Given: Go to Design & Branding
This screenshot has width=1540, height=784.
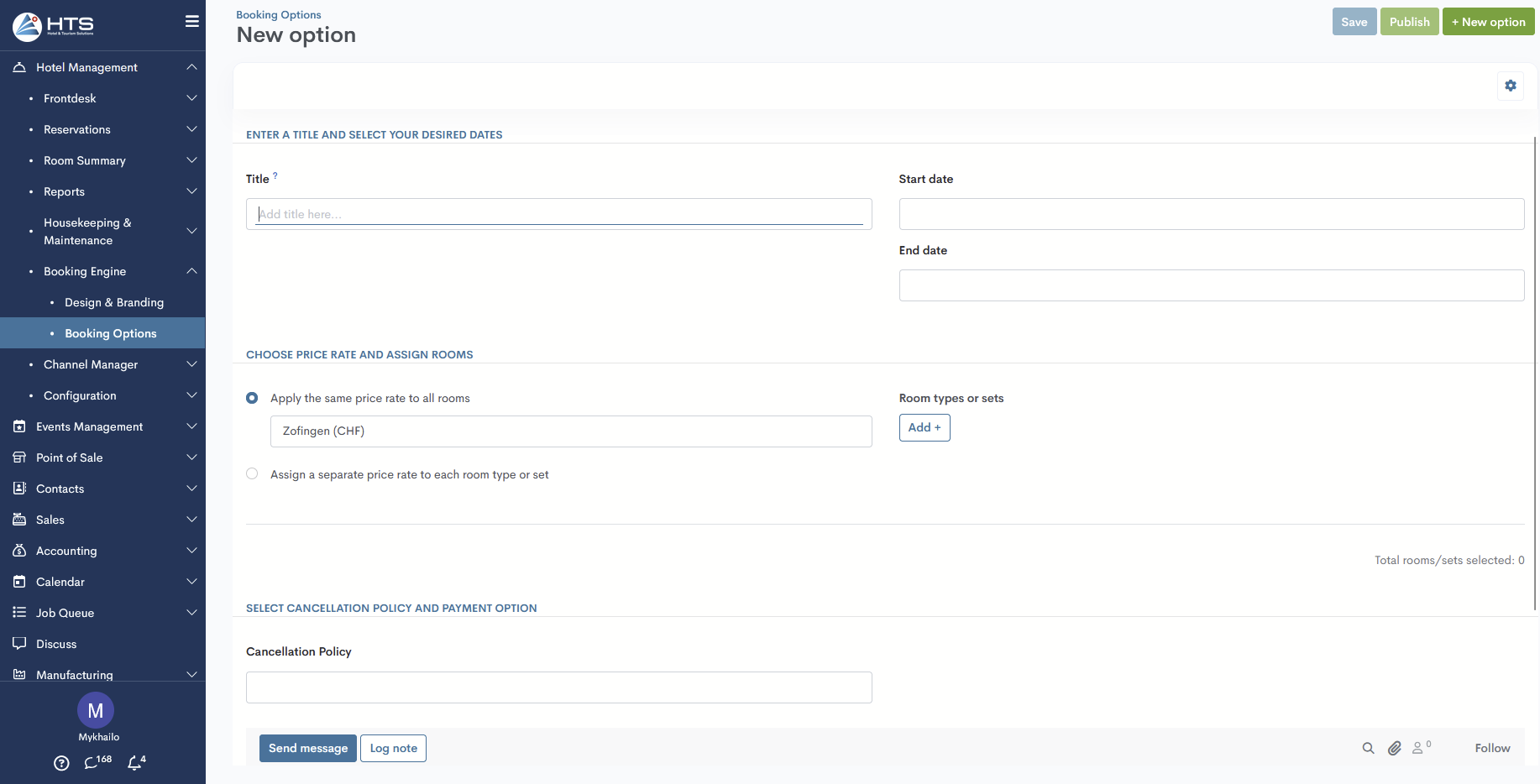Looking at the screenshot, I should (x=114, y=302).
